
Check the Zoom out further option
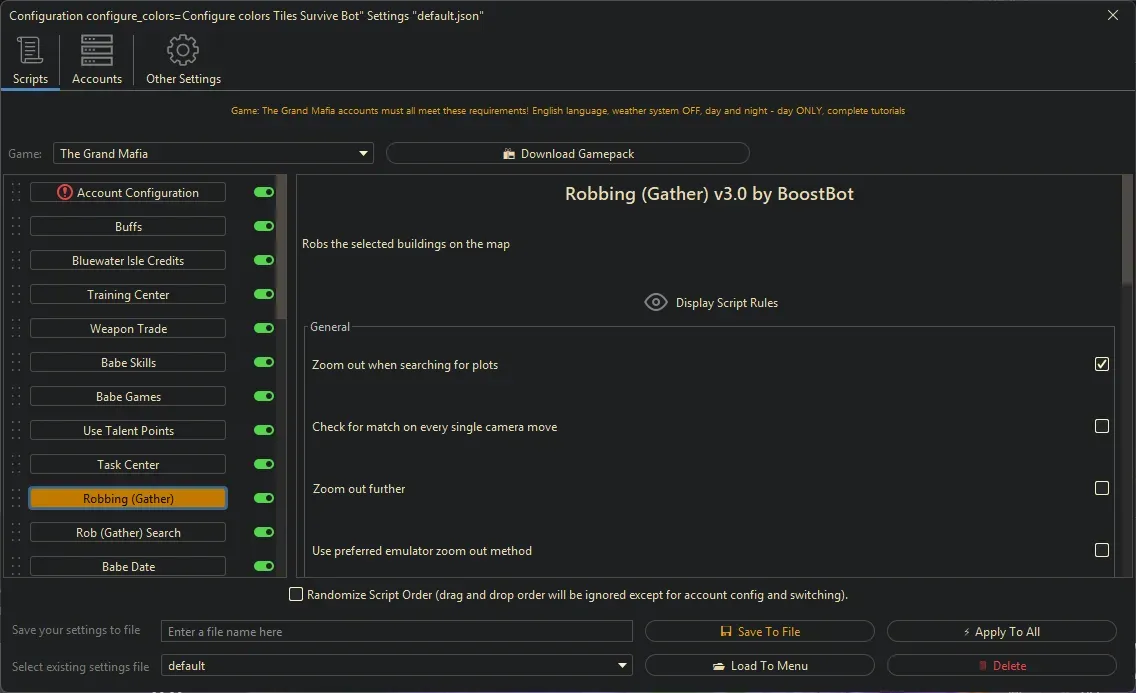pyautogui.click(x=1101, y=489)
